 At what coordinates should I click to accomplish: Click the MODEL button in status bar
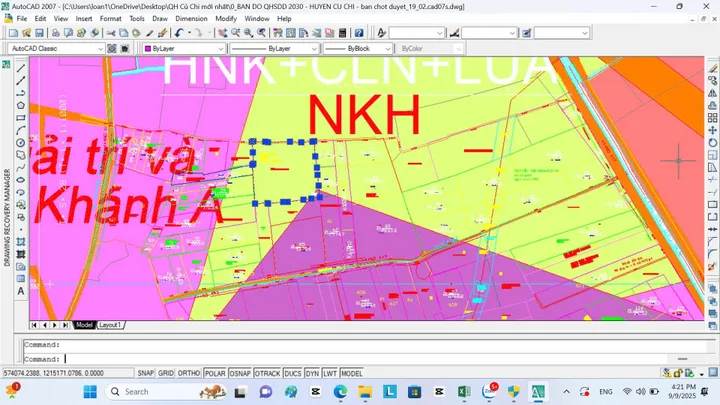pos(352,373)
